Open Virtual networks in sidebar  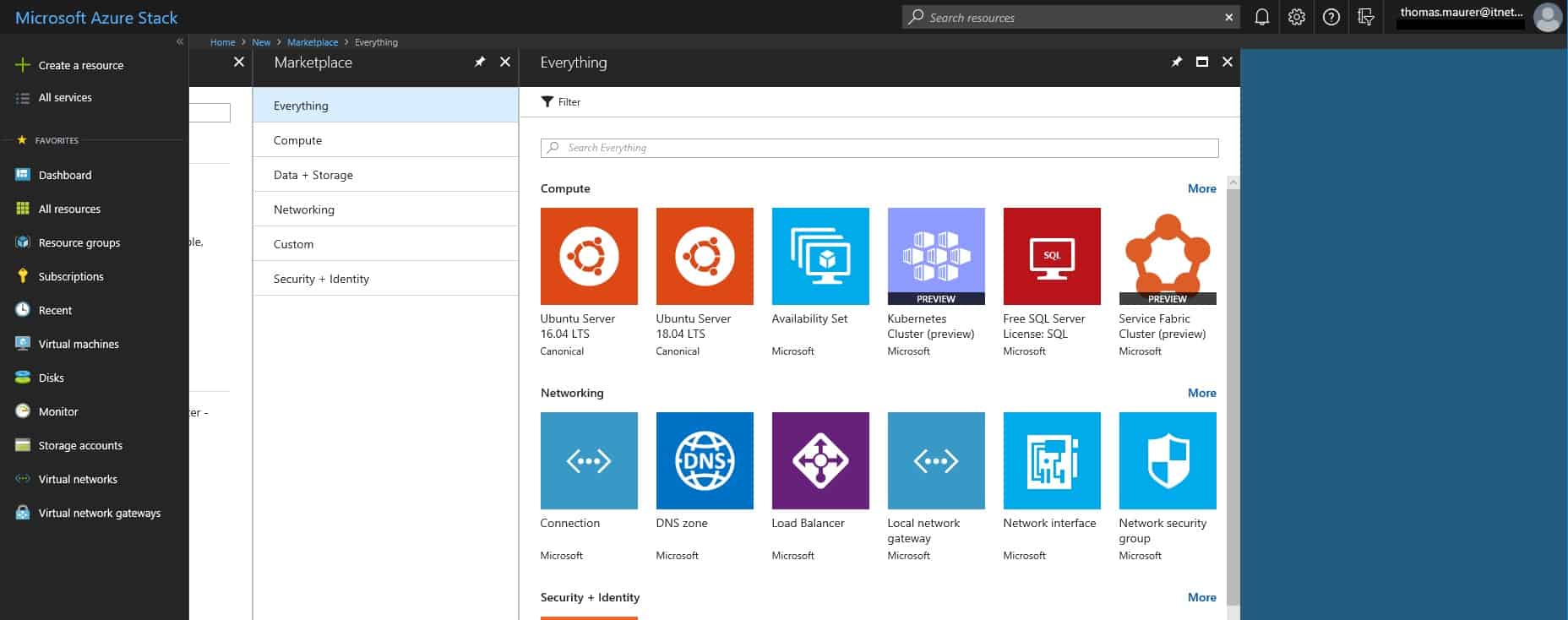coord(78,479)
